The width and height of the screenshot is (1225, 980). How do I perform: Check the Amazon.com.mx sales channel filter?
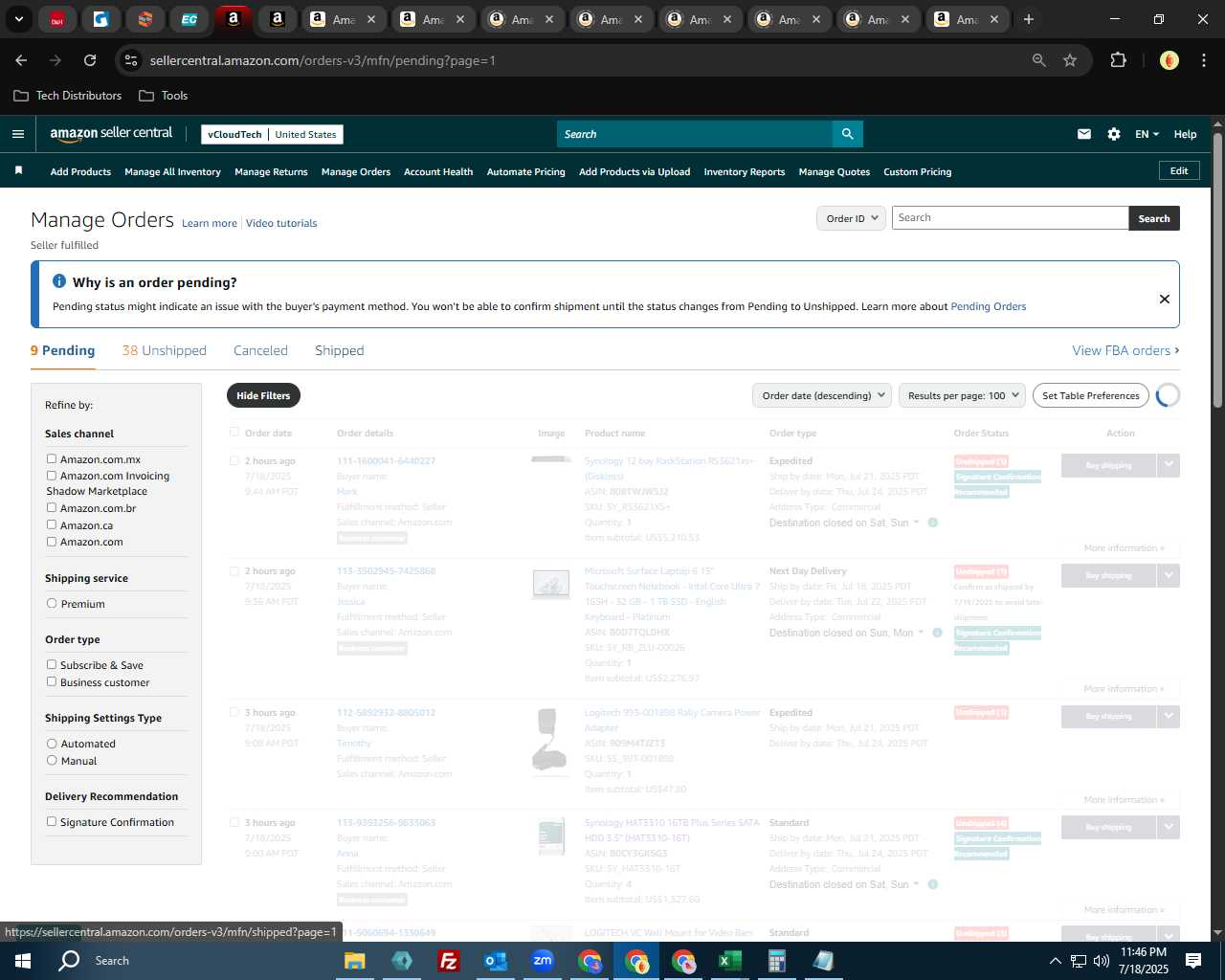(52, 459)
